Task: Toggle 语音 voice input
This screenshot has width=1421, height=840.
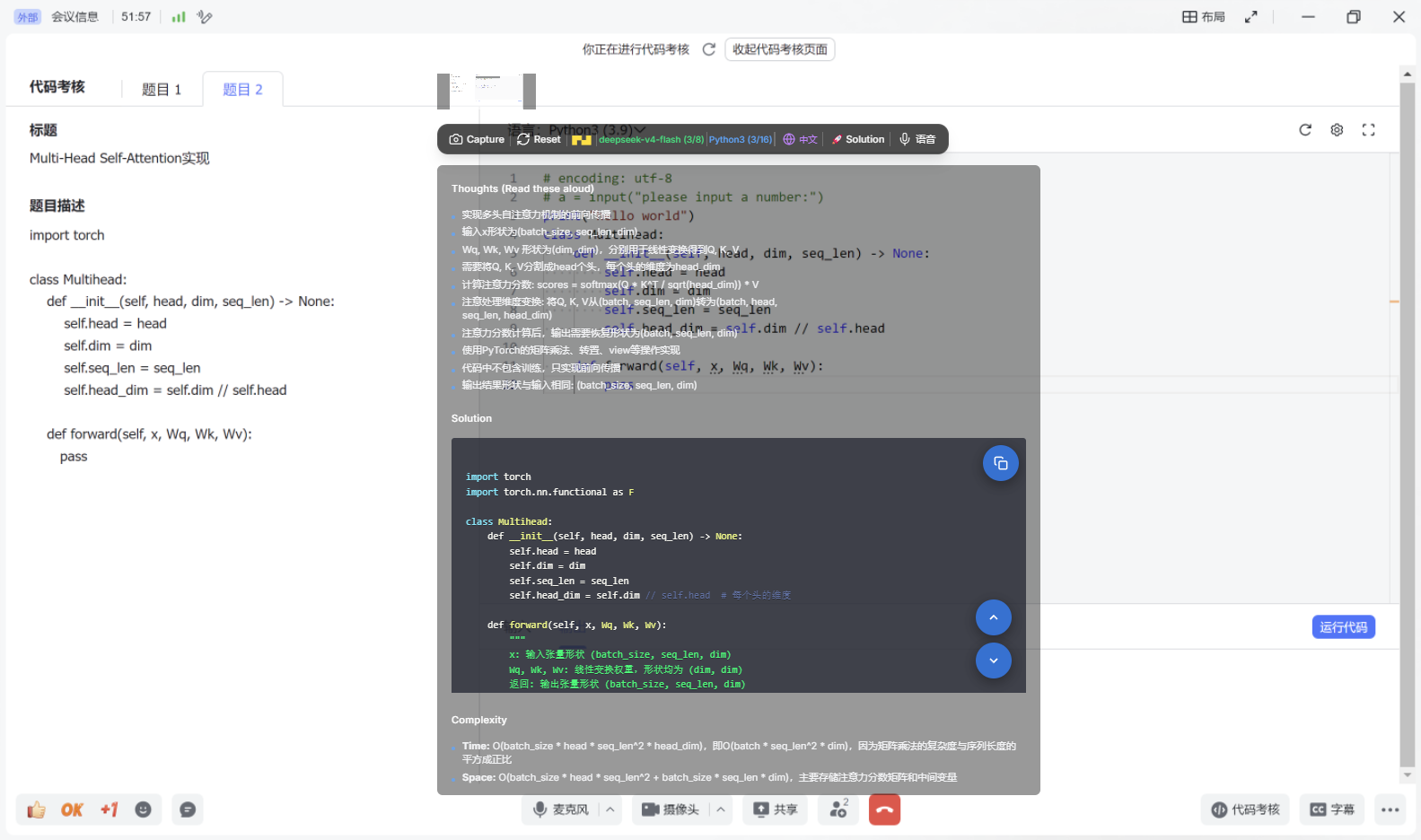Action: click(917, 139)
